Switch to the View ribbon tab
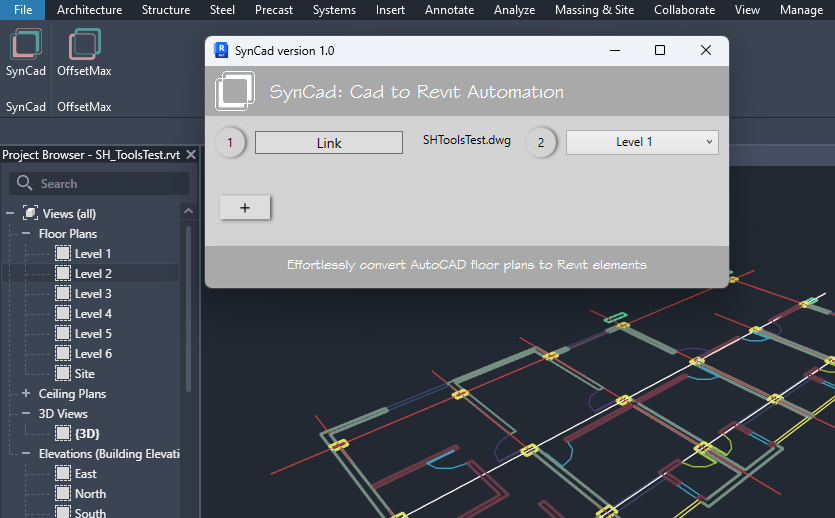 point(747,10)
